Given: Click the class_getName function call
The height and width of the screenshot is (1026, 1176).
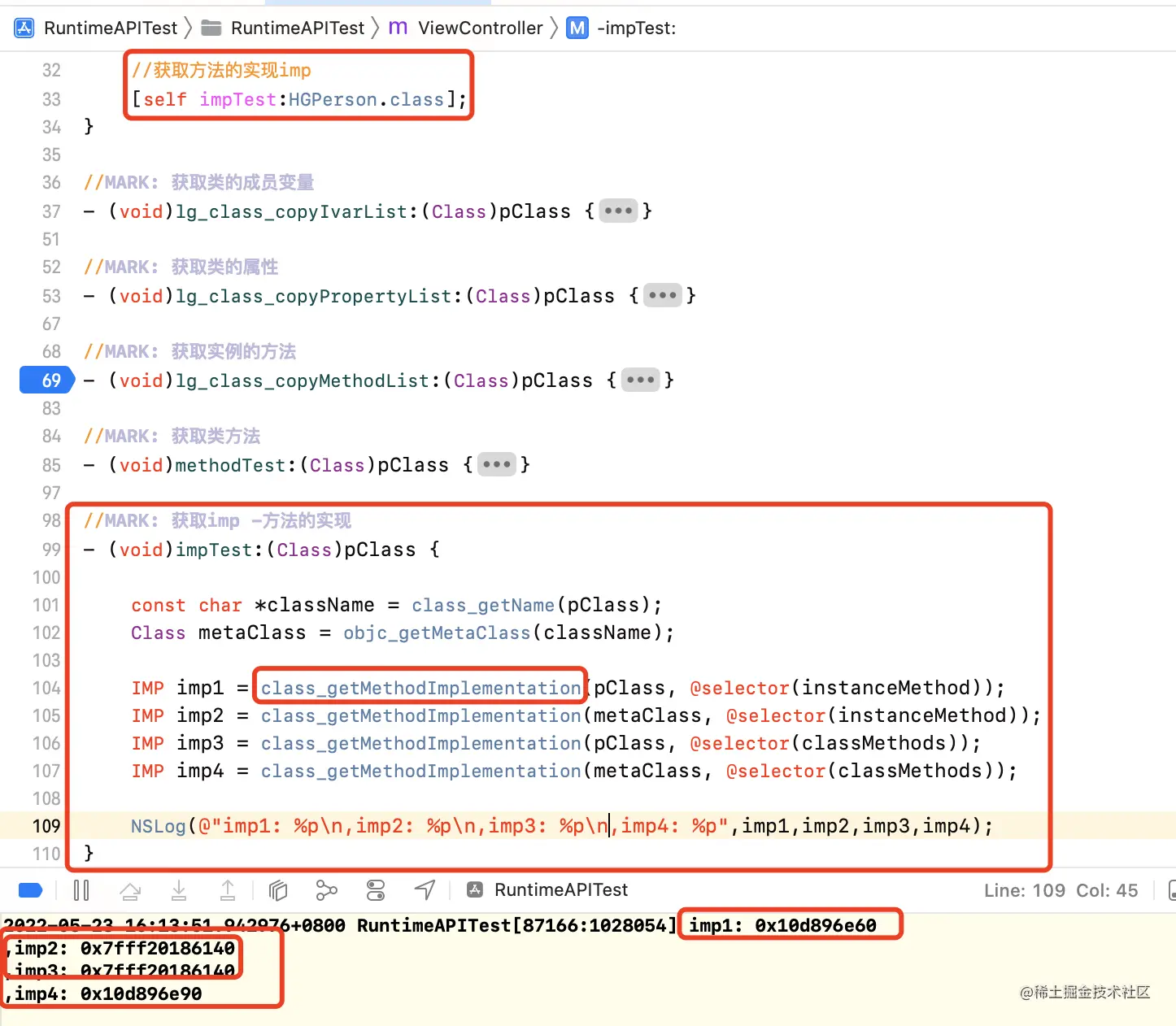Looking at the screenshot, I should coord(483,605).
